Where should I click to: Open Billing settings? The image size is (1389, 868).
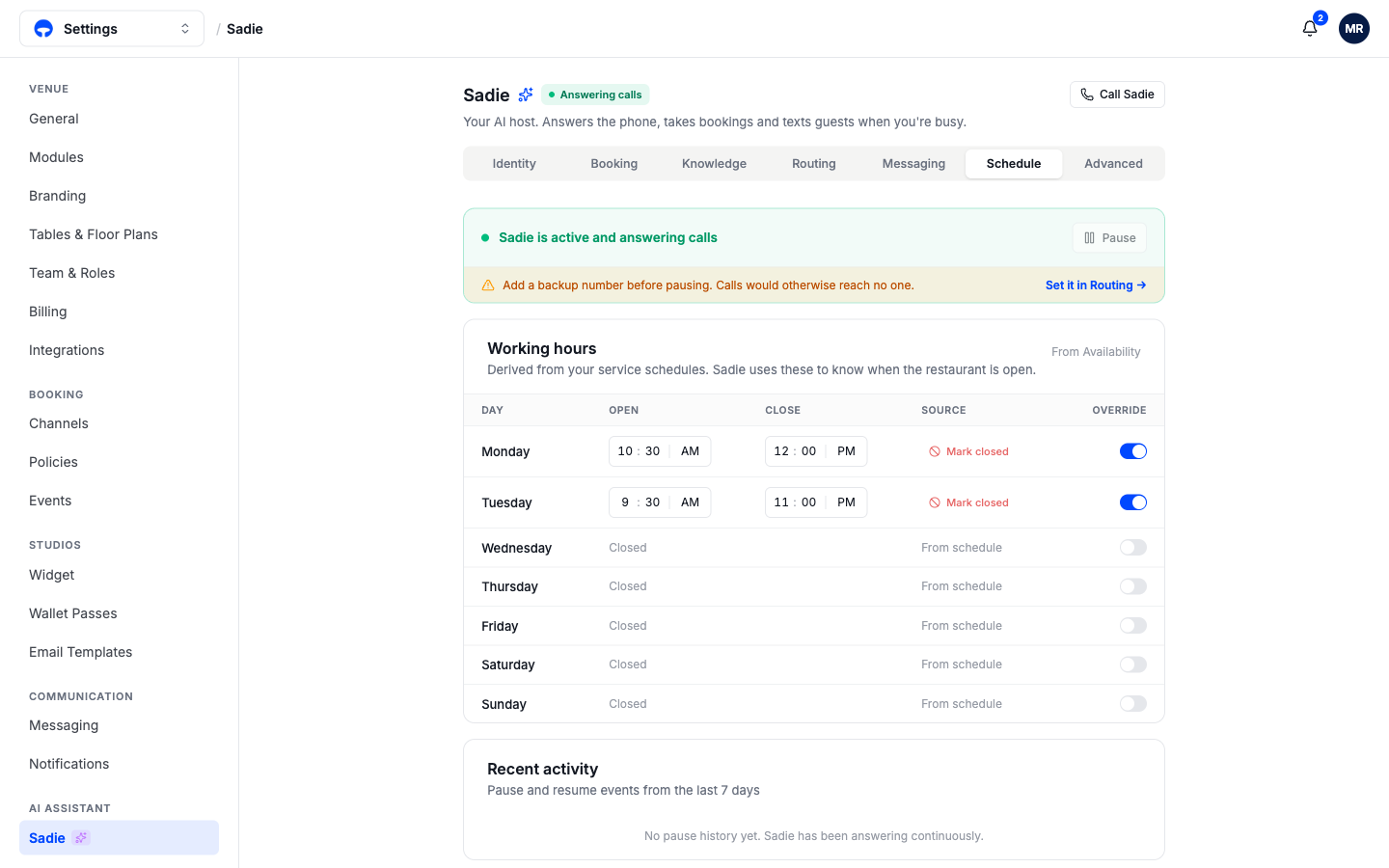pyautogui.click(x=119, y=312)
